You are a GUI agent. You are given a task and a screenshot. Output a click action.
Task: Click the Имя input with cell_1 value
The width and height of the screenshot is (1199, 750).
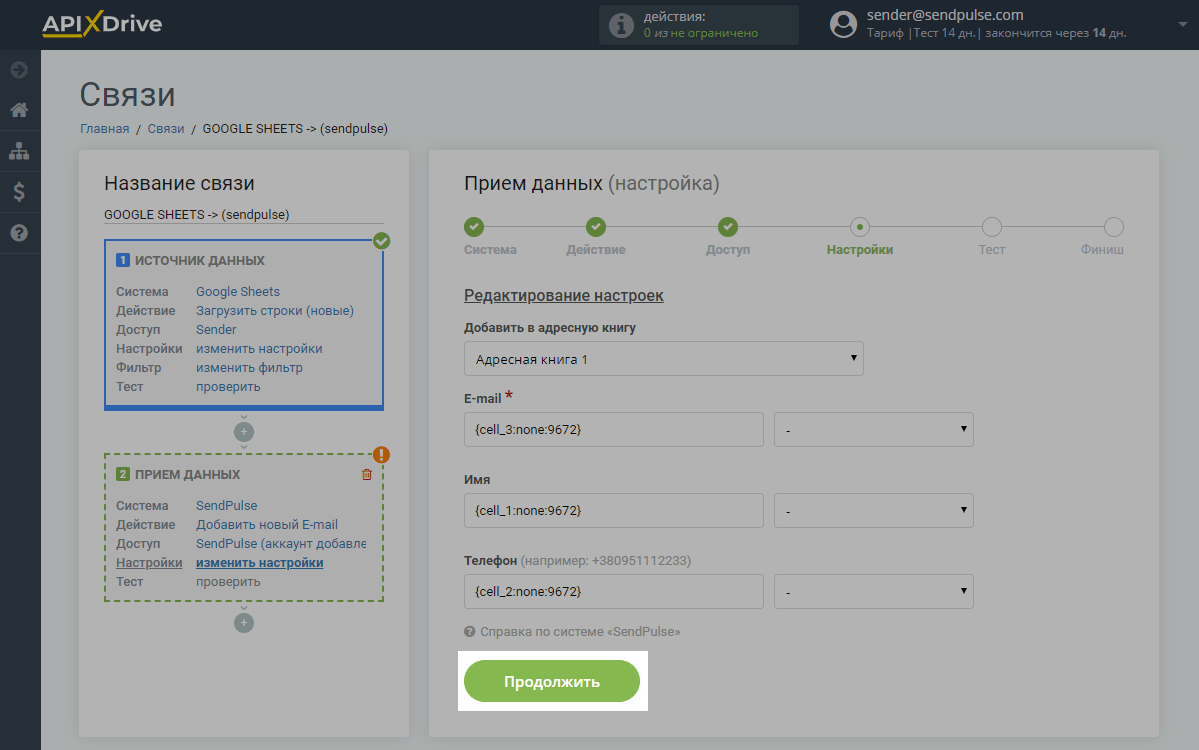click(613, 511)
